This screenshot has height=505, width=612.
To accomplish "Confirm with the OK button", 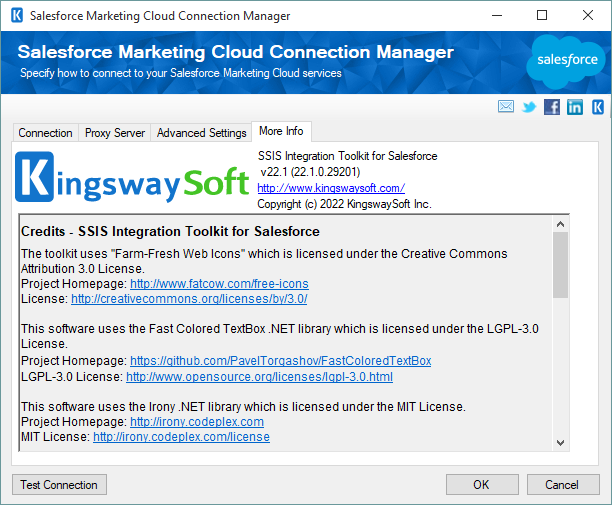I will coord(482,485).
